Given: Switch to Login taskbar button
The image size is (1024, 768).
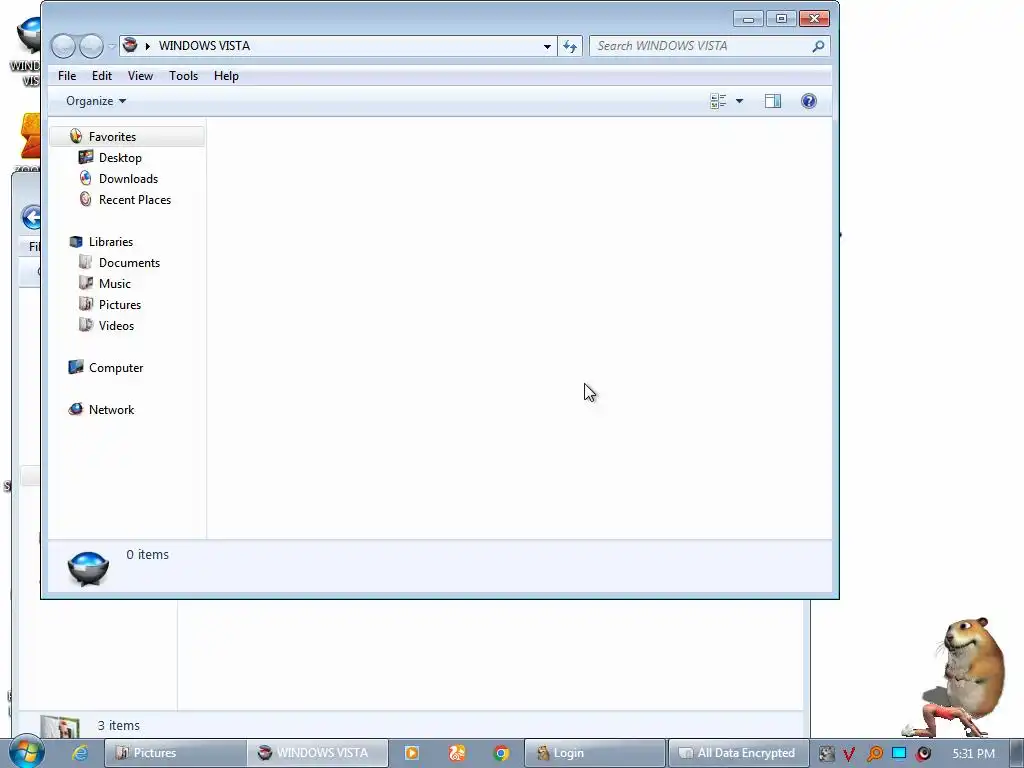Looking at the screenshot, I should coord(595,753).
